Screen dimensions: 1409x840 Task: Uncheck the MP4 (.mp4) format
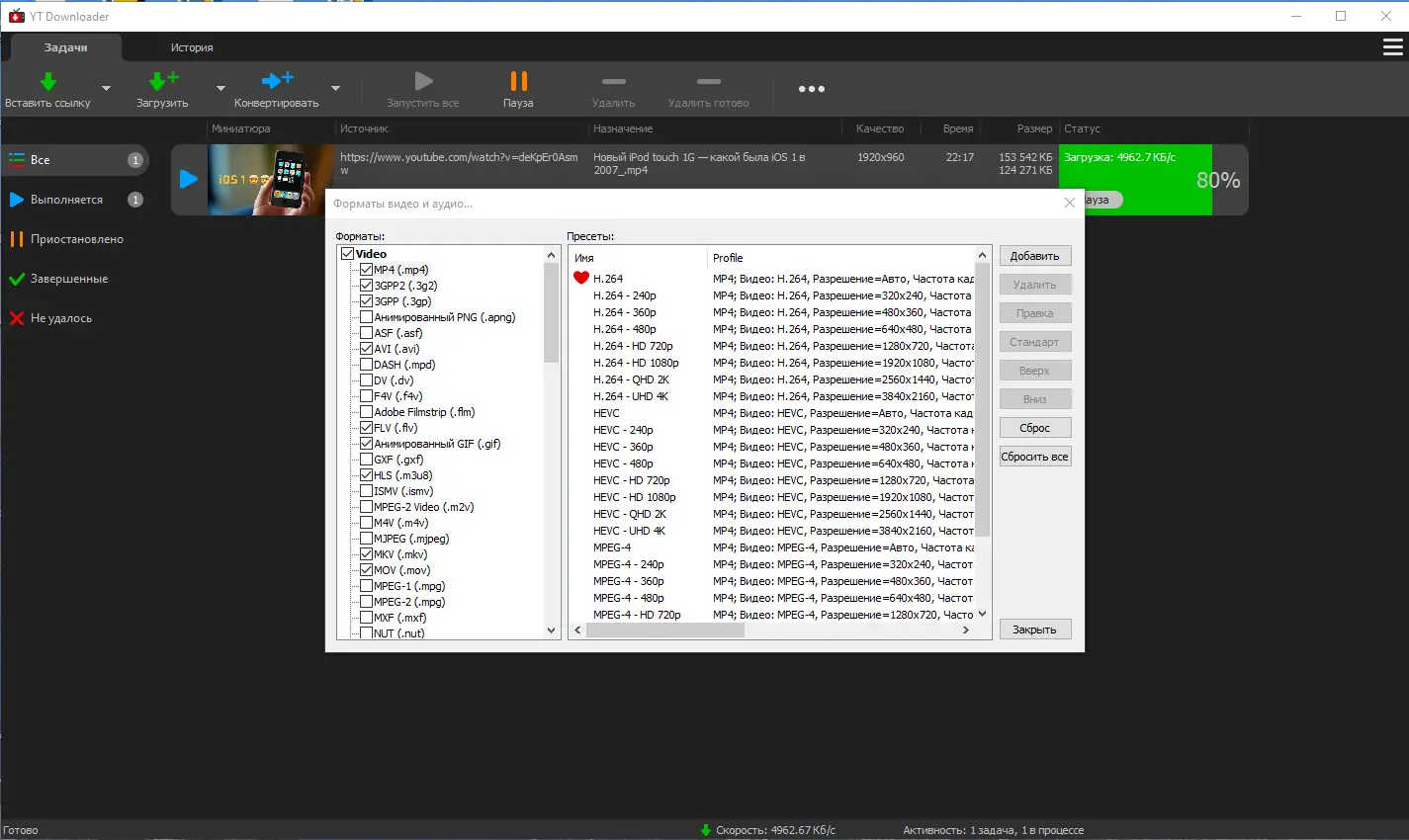pos(367,269)
